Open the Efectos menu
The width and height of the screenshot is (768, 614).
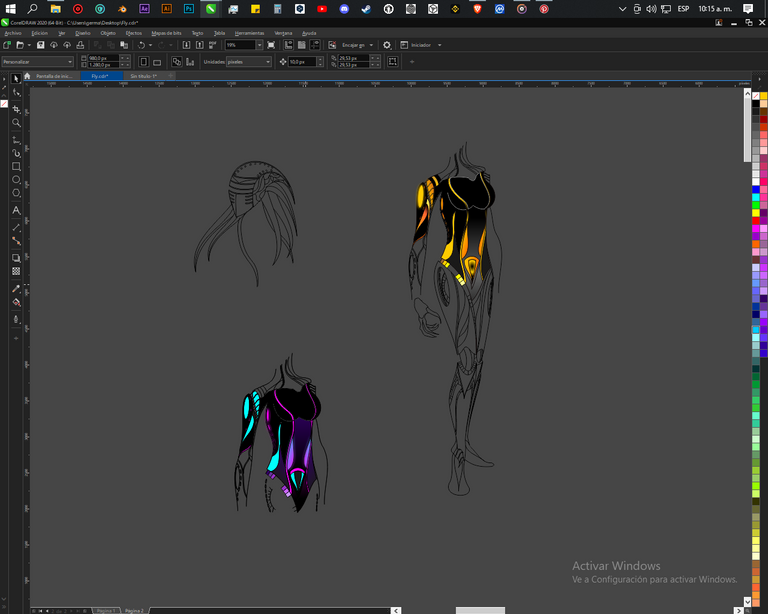[x=133, y=33]
